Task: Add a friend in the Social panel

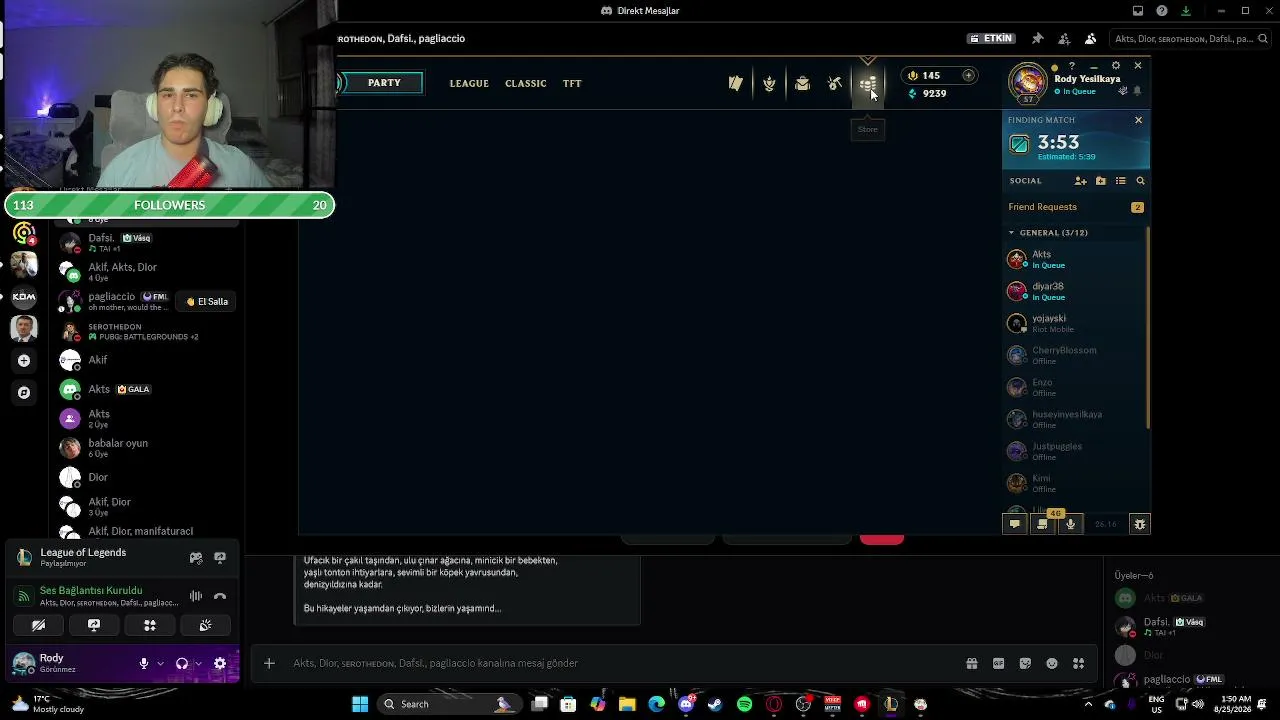Action: pyautogui.click(x=1080, y=181)
